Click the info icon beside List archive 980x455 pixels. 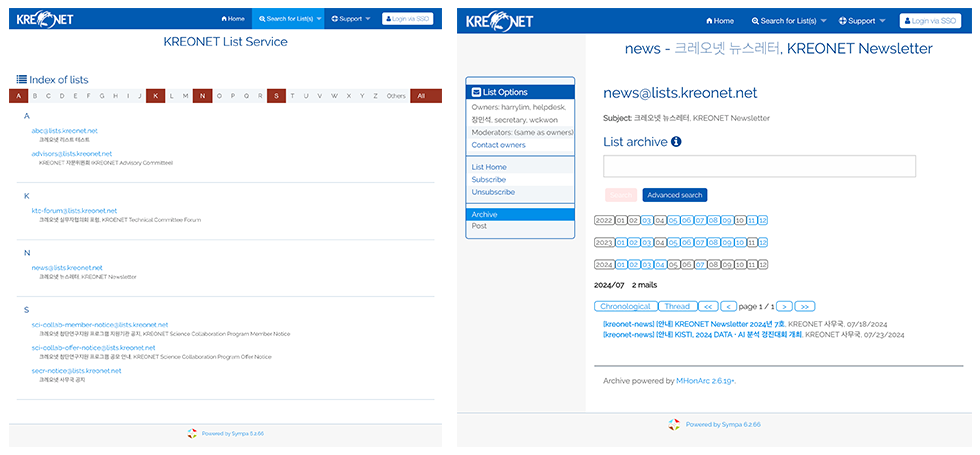click(676, 142)
